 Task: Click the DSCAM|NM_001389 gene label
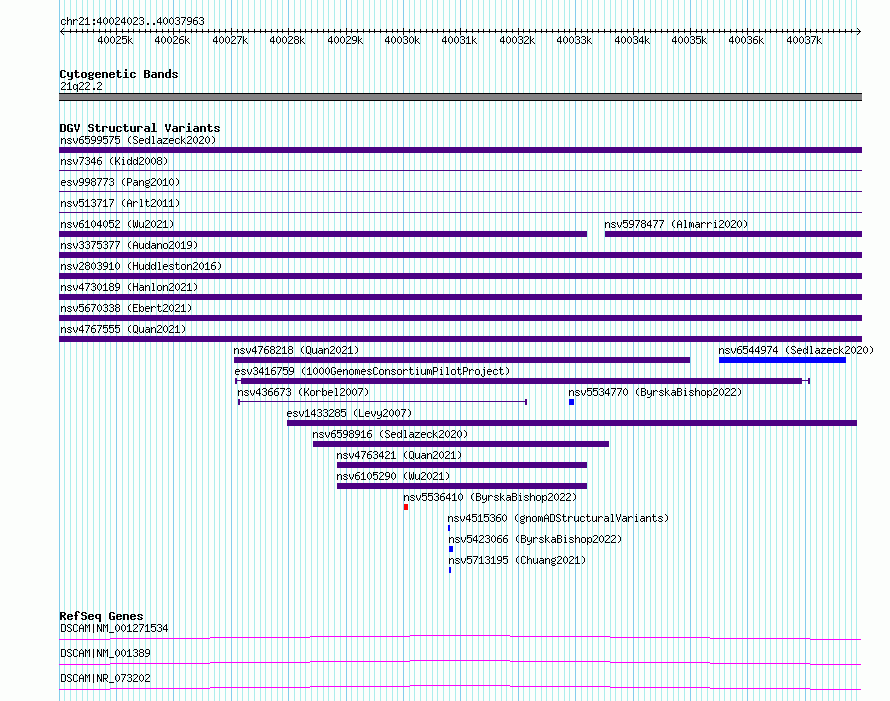[105, 653]
